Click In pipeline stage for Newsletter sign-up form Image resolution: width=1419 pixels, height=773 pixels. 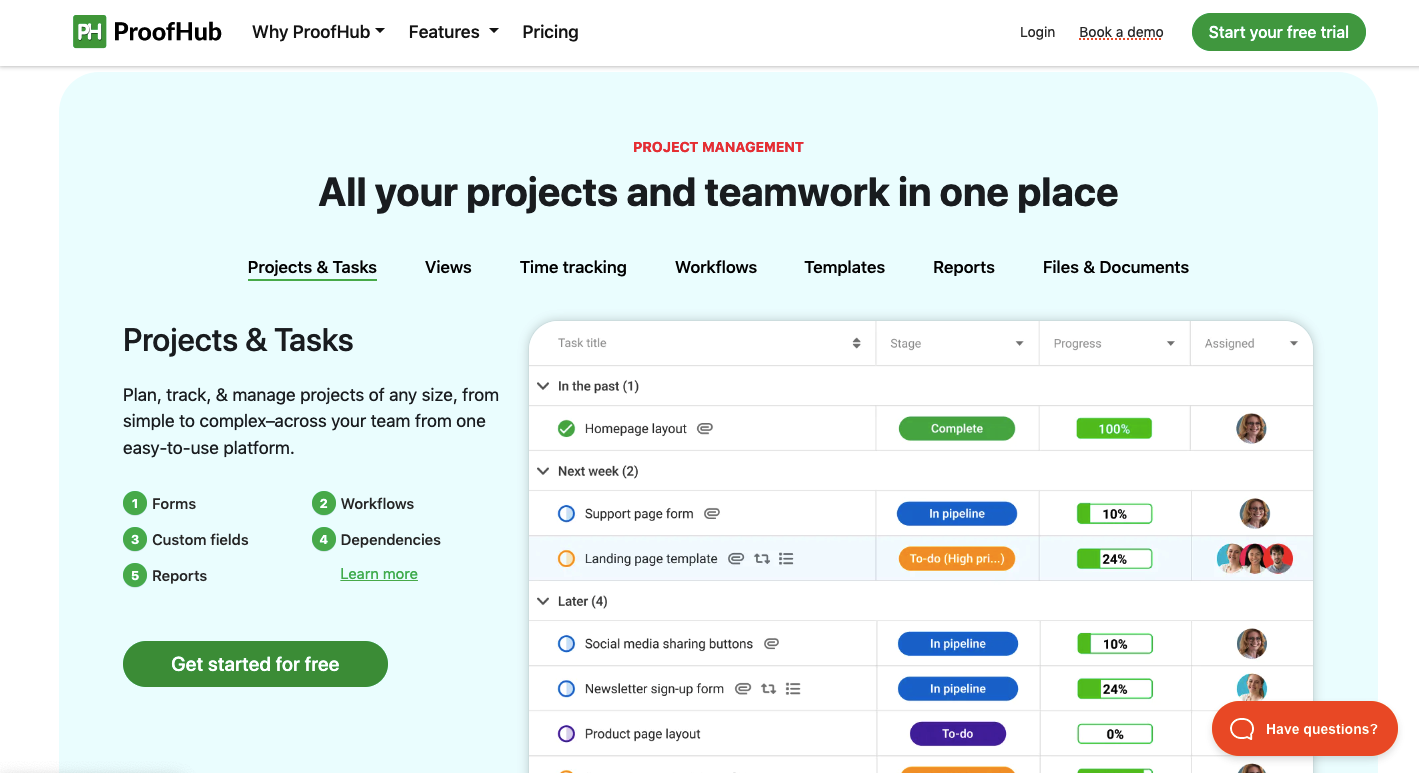click(x=957, y=689)
